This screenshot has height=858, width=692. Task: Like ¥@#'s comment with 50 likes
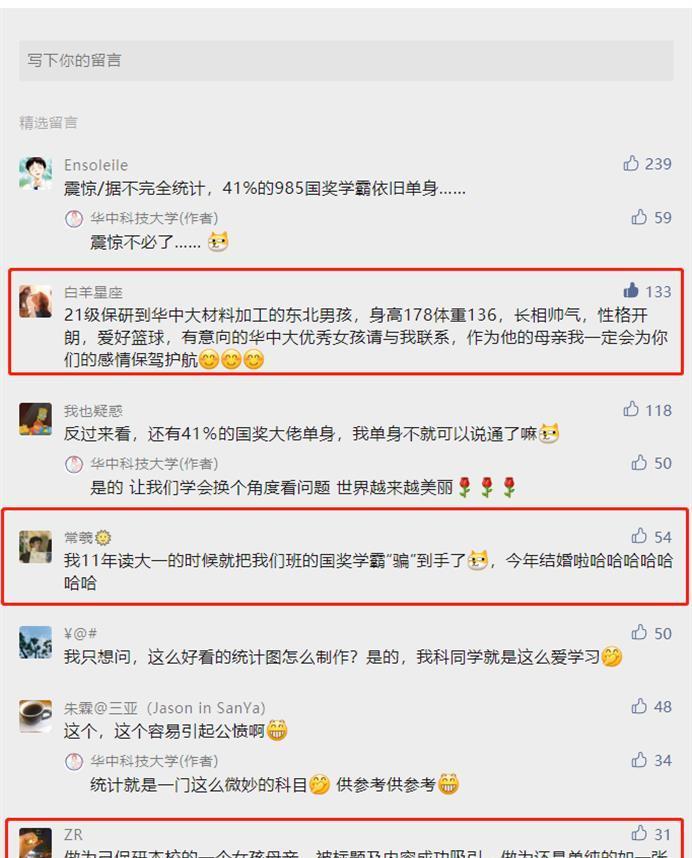[639, 633]
